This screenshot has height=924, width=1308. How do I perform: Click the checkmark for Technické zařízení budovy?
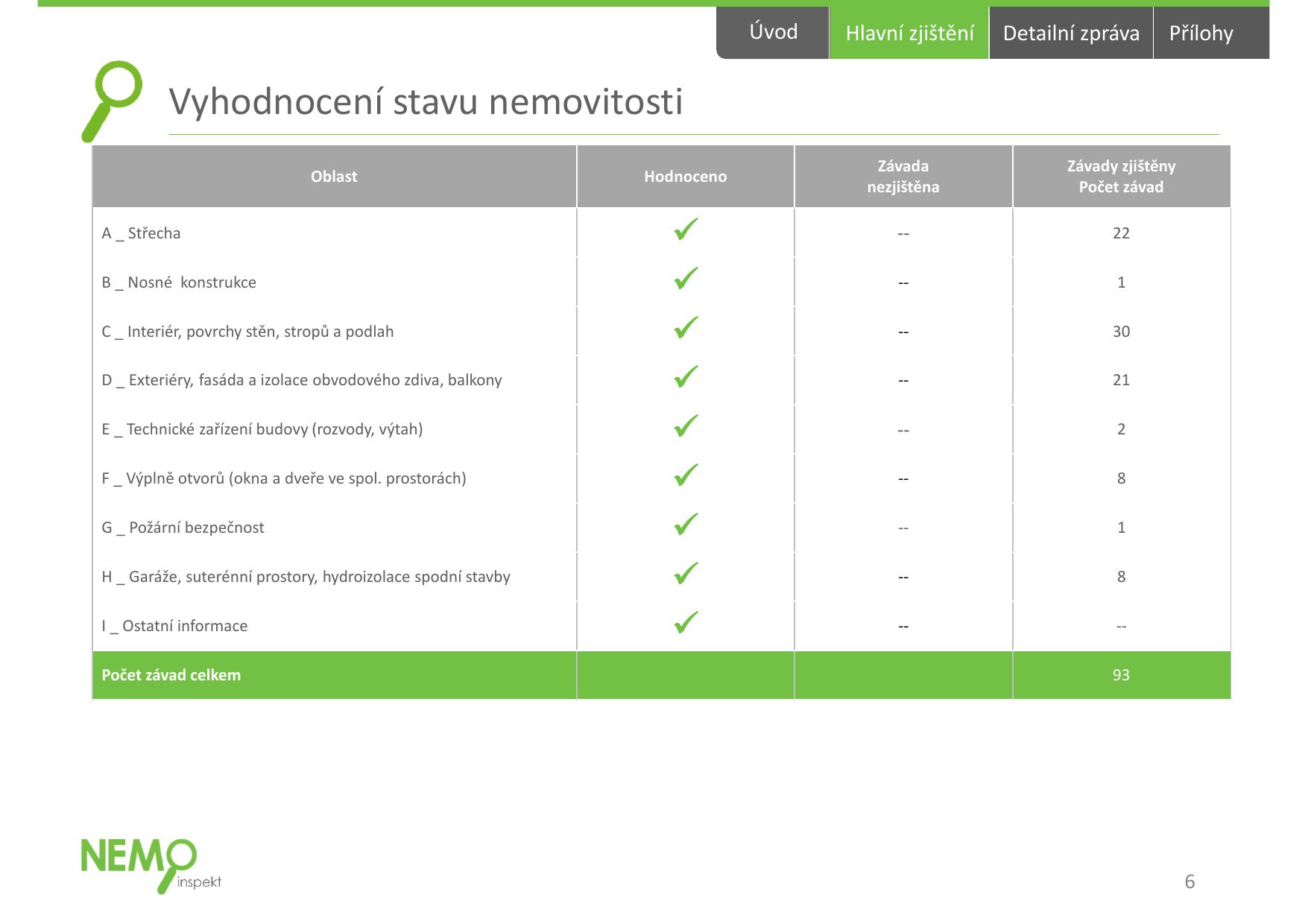[x=686, y=425]
